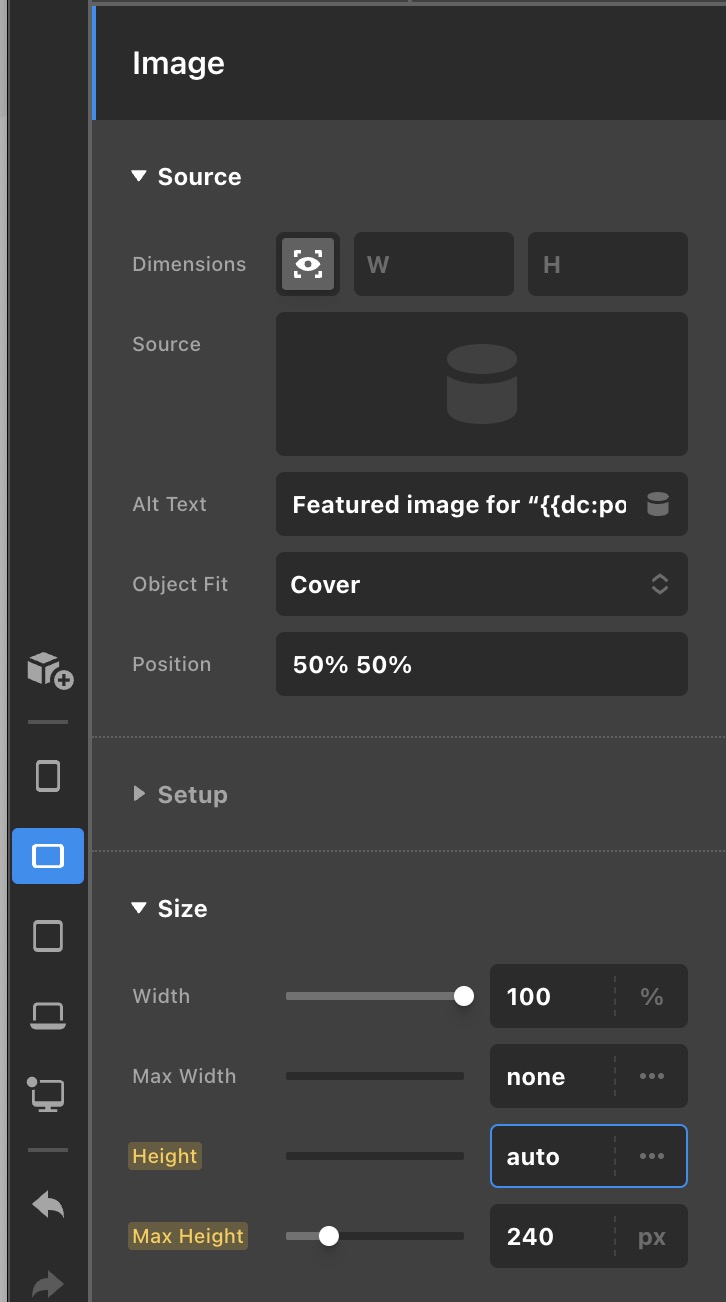Click the add component cube icon
Screen dimensions: 726x1302
point(49,669)
